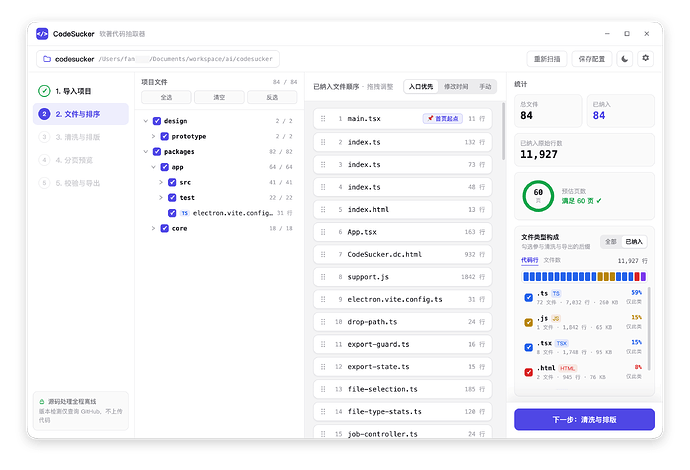Uncheck the prototype folder checkbox
This screenshot has width=690, height=470.
tap(165, 136)
